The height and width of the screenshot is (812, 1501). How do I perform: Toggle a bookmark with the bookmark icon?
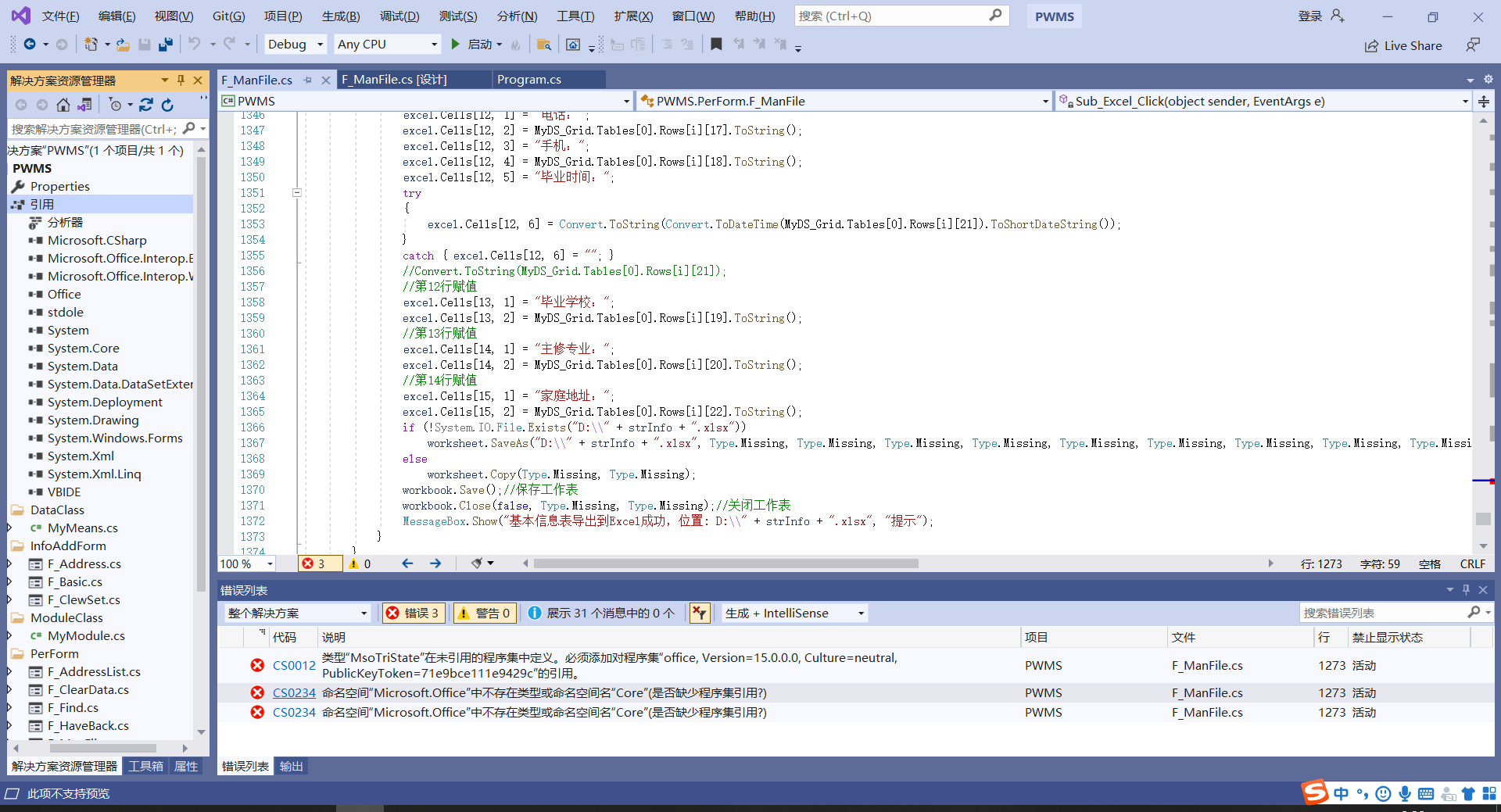pyautogui.click(x=716, y=45)
